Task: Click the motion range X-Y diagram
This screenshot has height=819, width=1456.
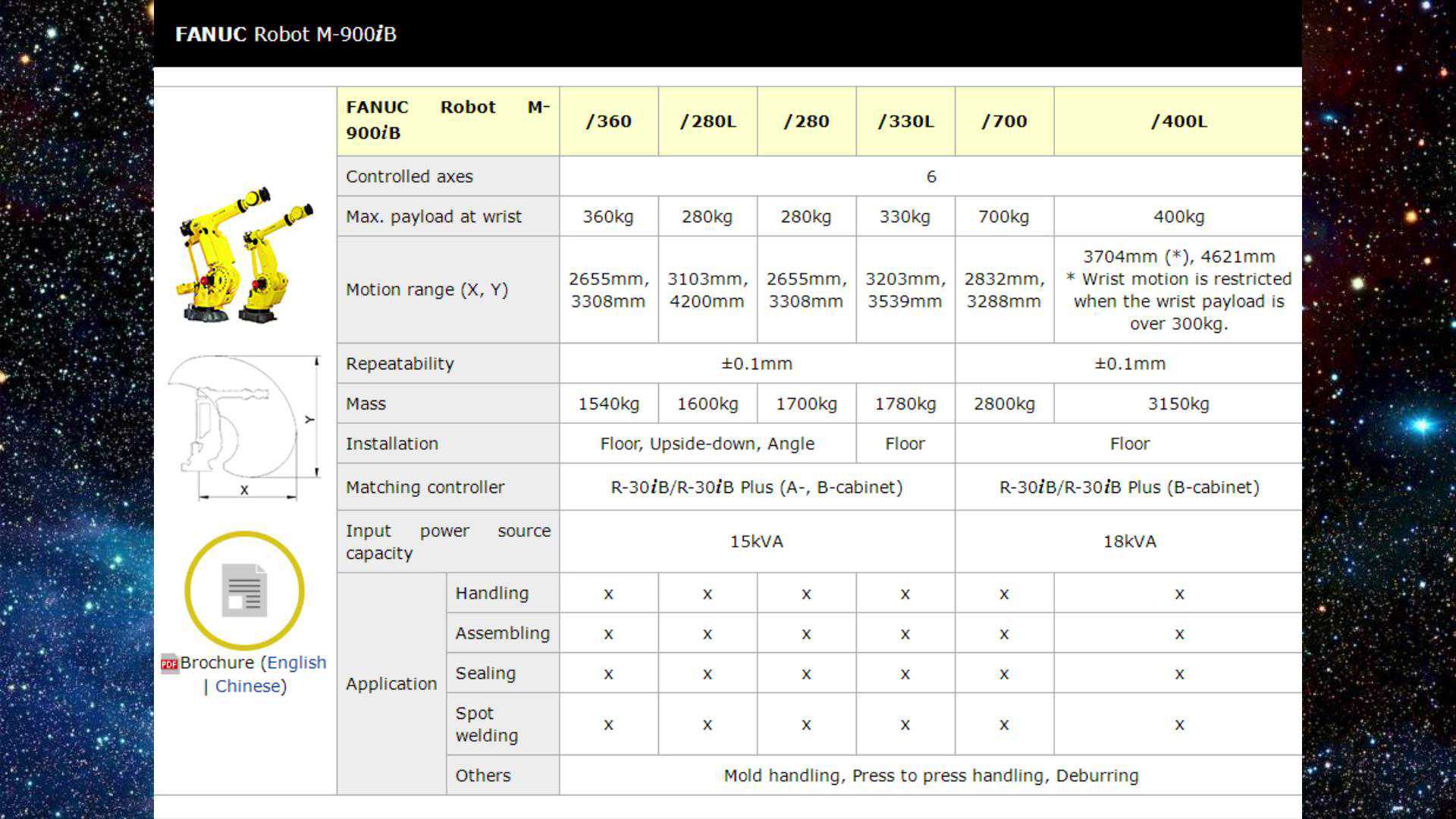Action: coord(244,427)
